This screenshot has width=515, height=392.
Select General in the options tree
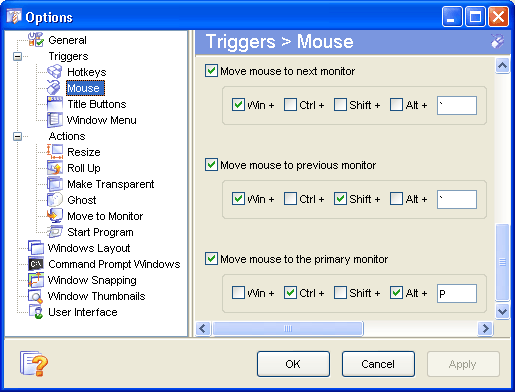(67, 40)
